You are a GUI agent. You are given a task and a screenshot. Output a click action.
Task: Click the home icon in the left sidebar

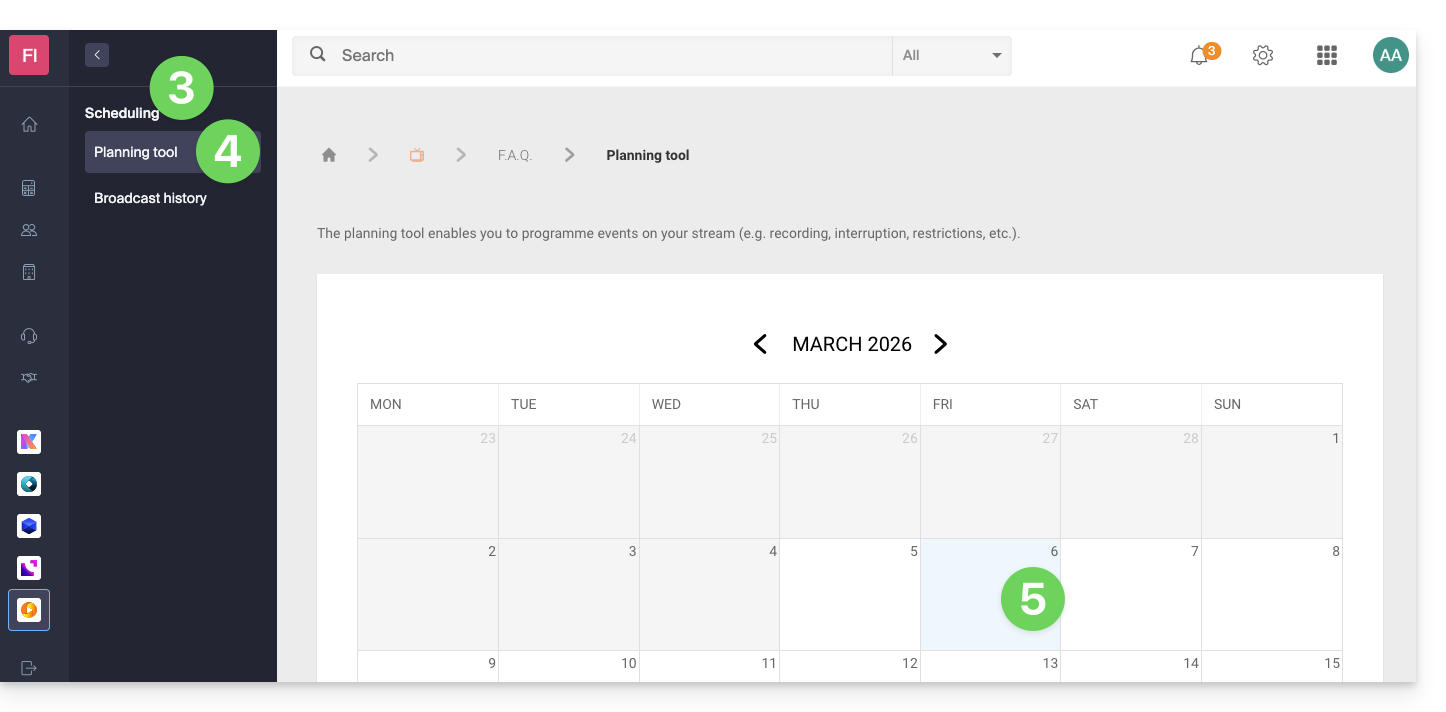[x=29, y=125]
